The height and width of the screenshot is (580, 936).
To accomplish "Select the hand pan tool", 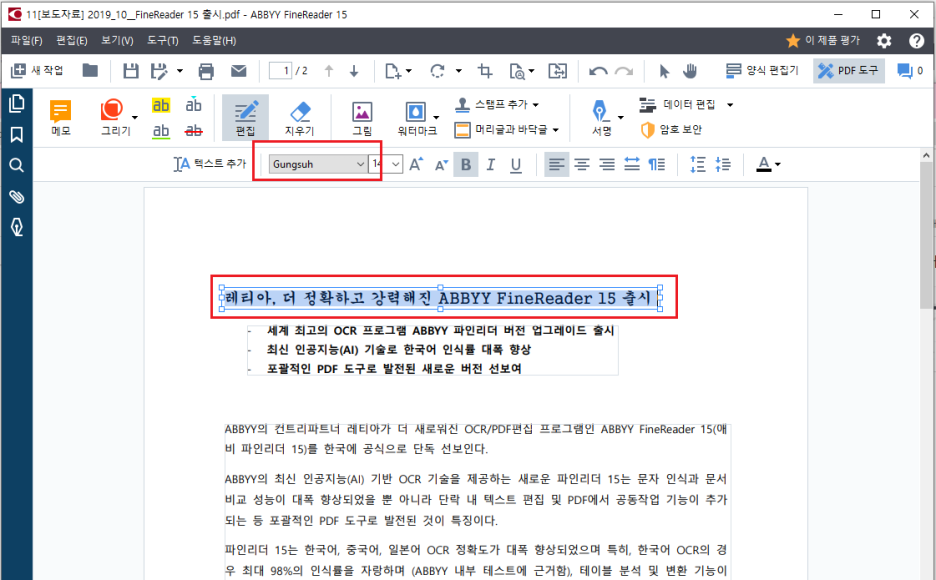I will click(x=690, y=71).
